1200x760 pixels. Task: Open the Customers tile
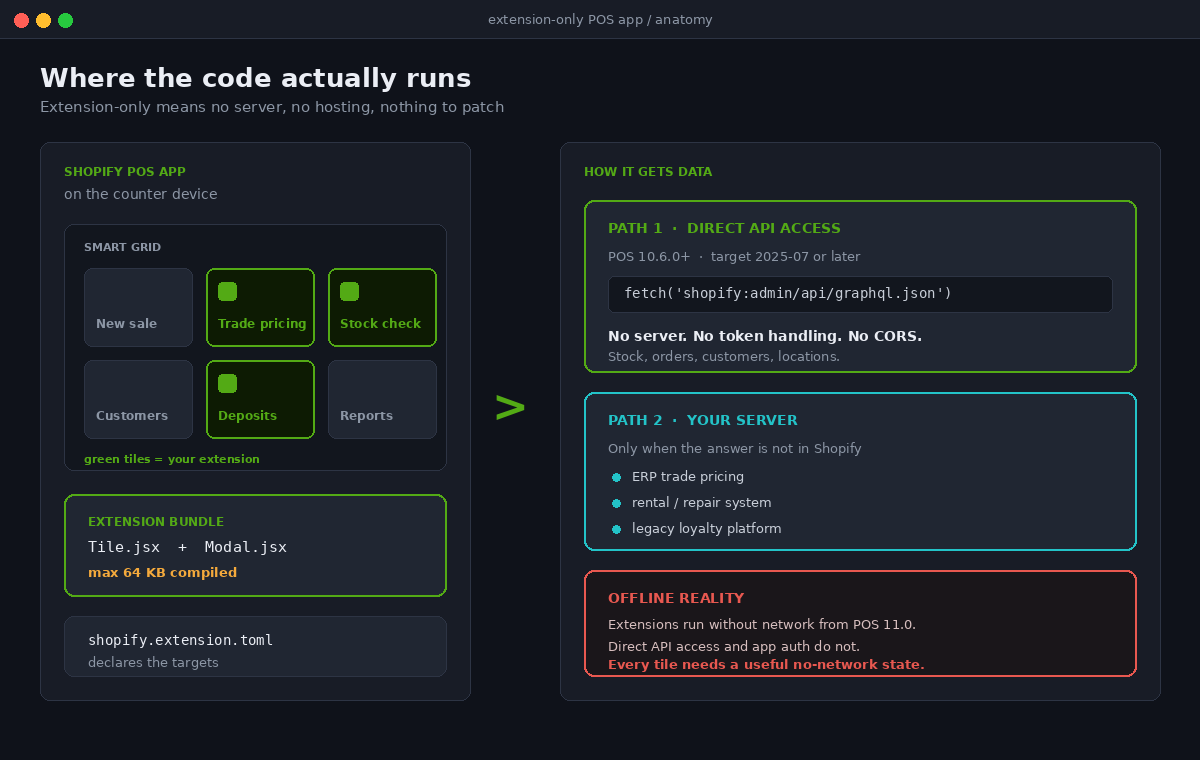point(138,399)
